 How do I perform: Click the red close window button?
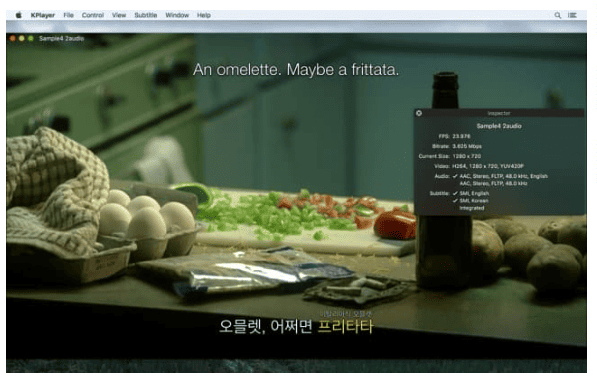[13, 38]
